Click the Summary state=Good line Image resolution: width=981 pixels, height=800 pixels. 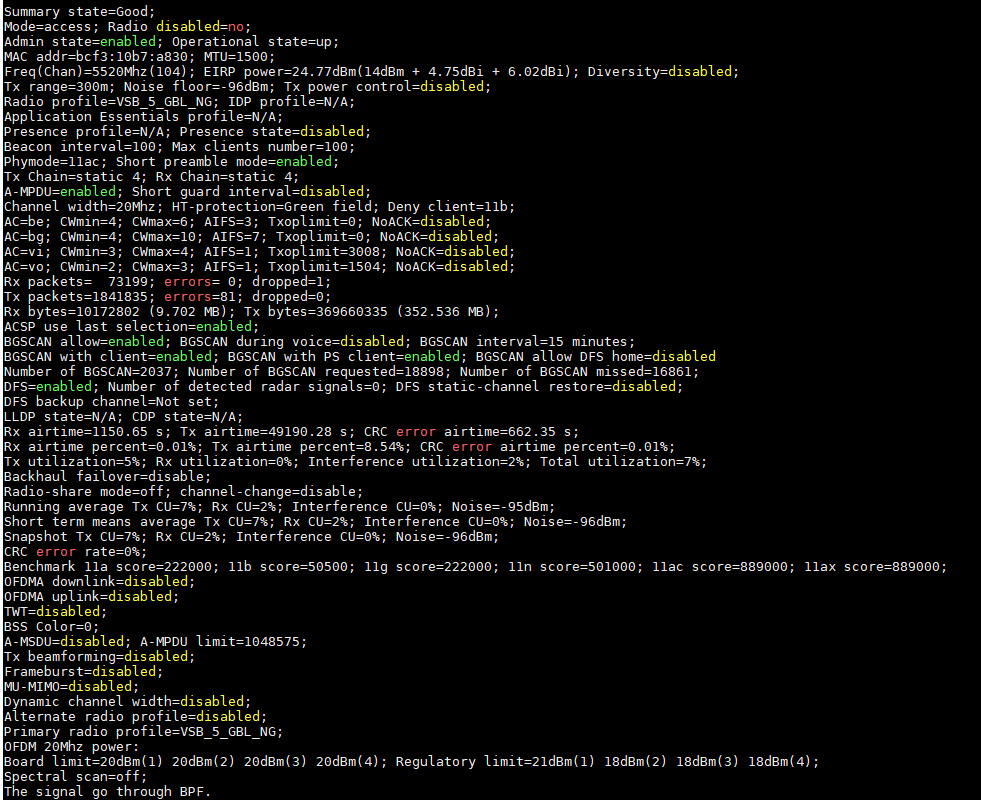point(79,11)
